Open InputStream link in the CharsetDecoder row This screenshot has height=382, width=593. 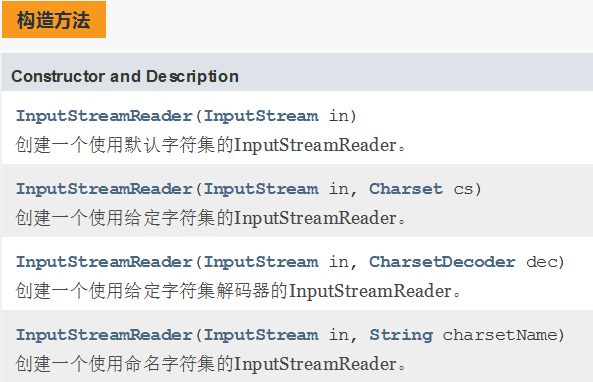click(261, 262)
